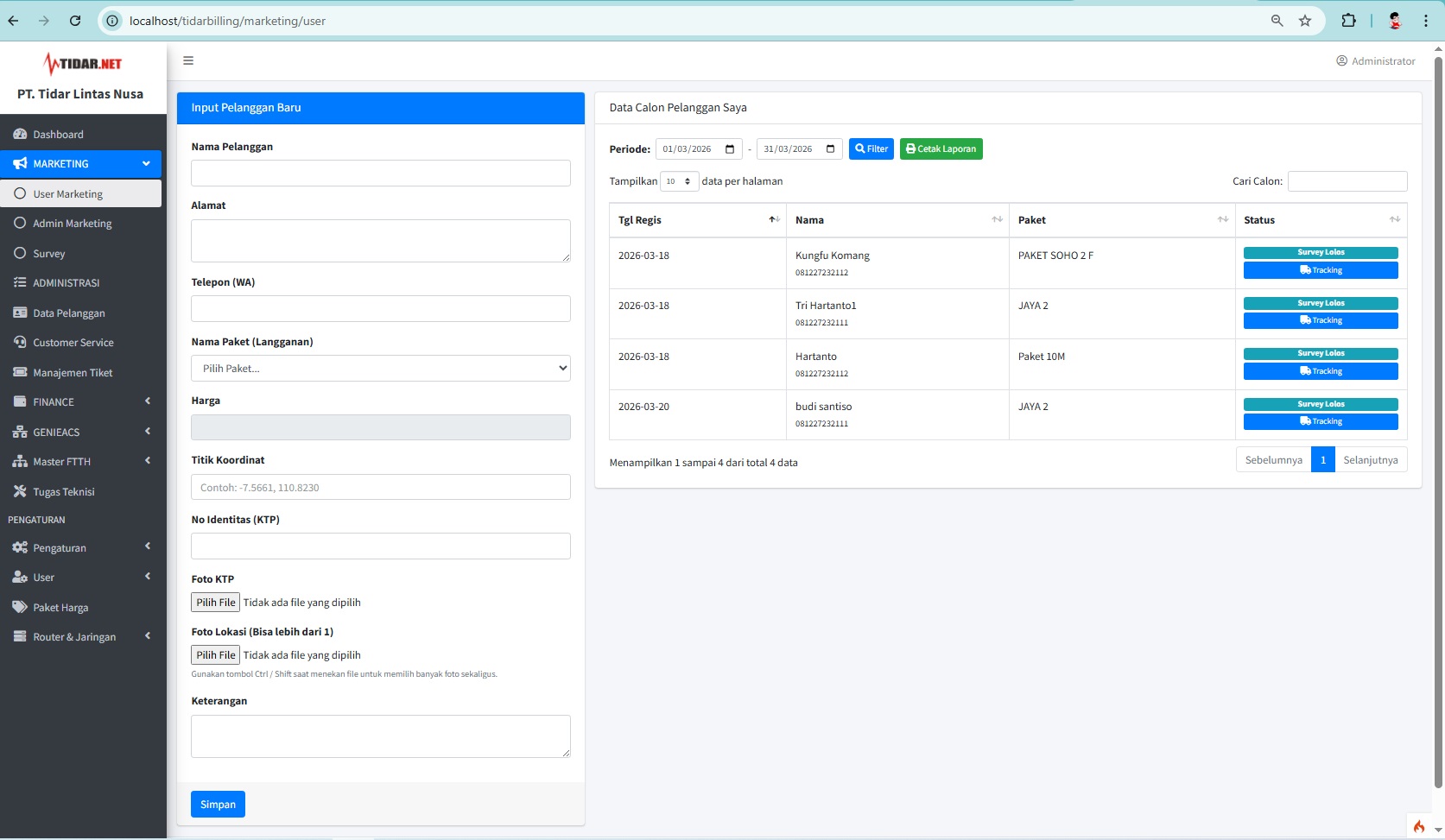Click the GENIEACS network icon
The image size is (1445, 840).
tap(20, 432)
